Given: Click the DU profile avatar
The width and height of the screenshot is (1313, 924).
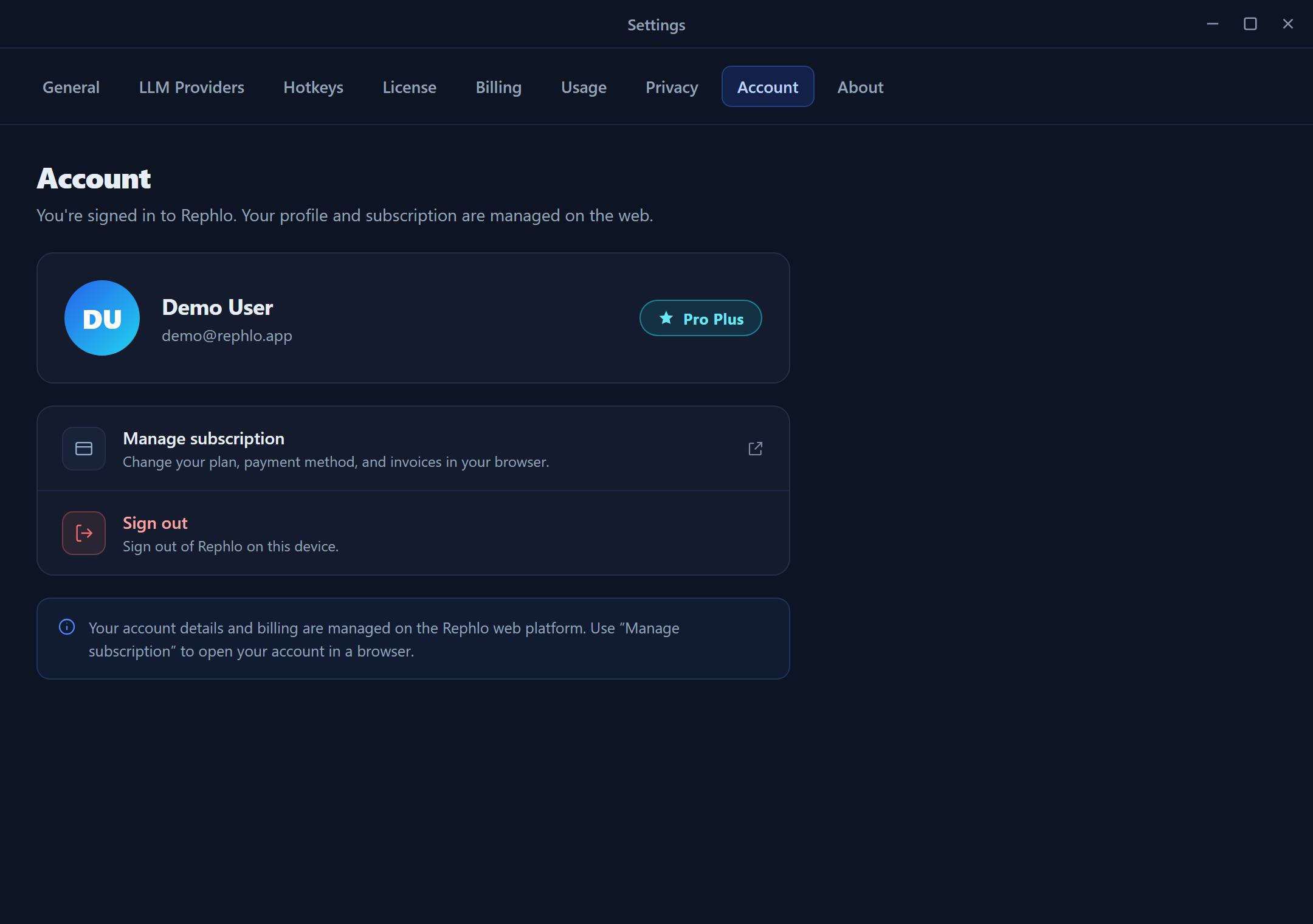Looking at the screenshot, I should pyautogui.click(x=102, y=318).
